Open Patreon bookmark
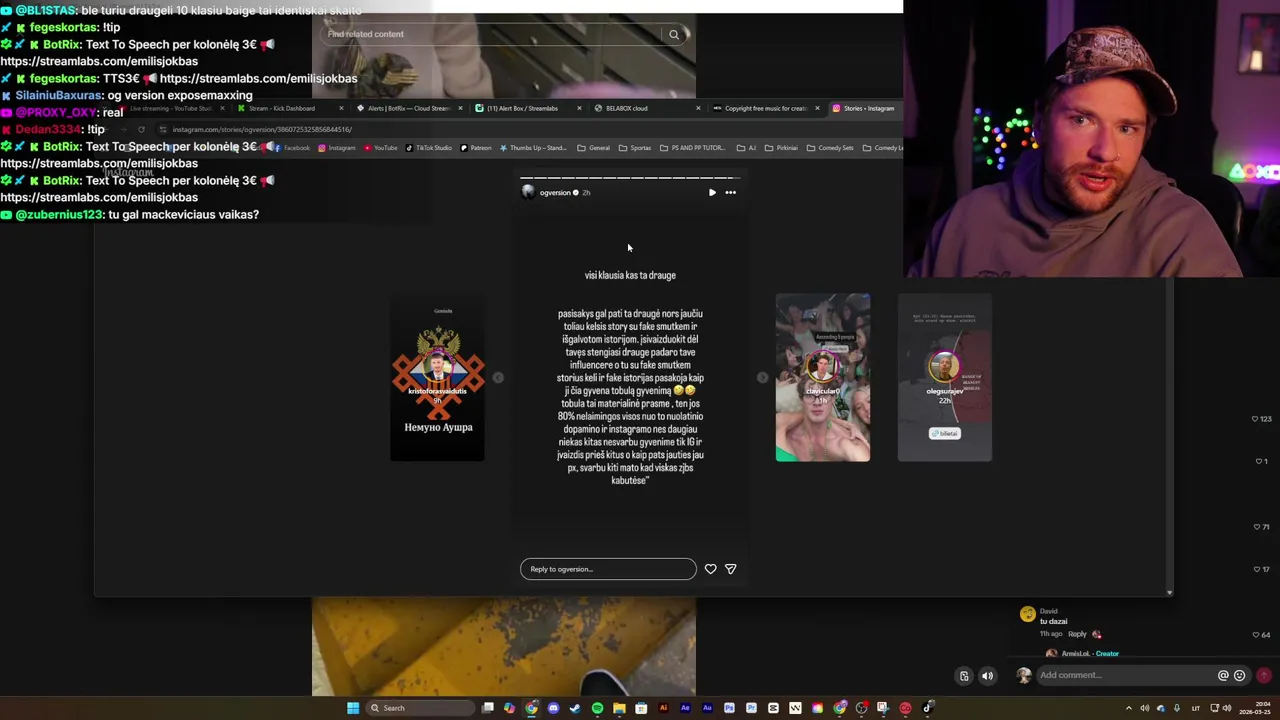 coord(476,148)
